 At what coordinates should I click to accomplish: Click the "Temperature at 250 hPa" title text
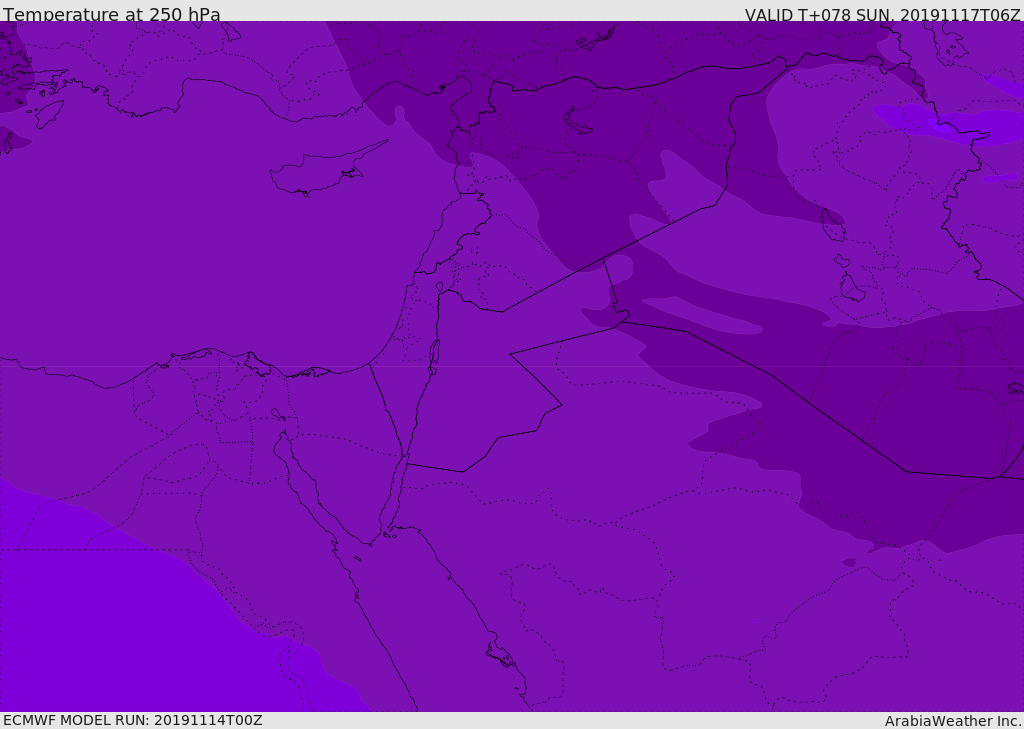[112, 14]
